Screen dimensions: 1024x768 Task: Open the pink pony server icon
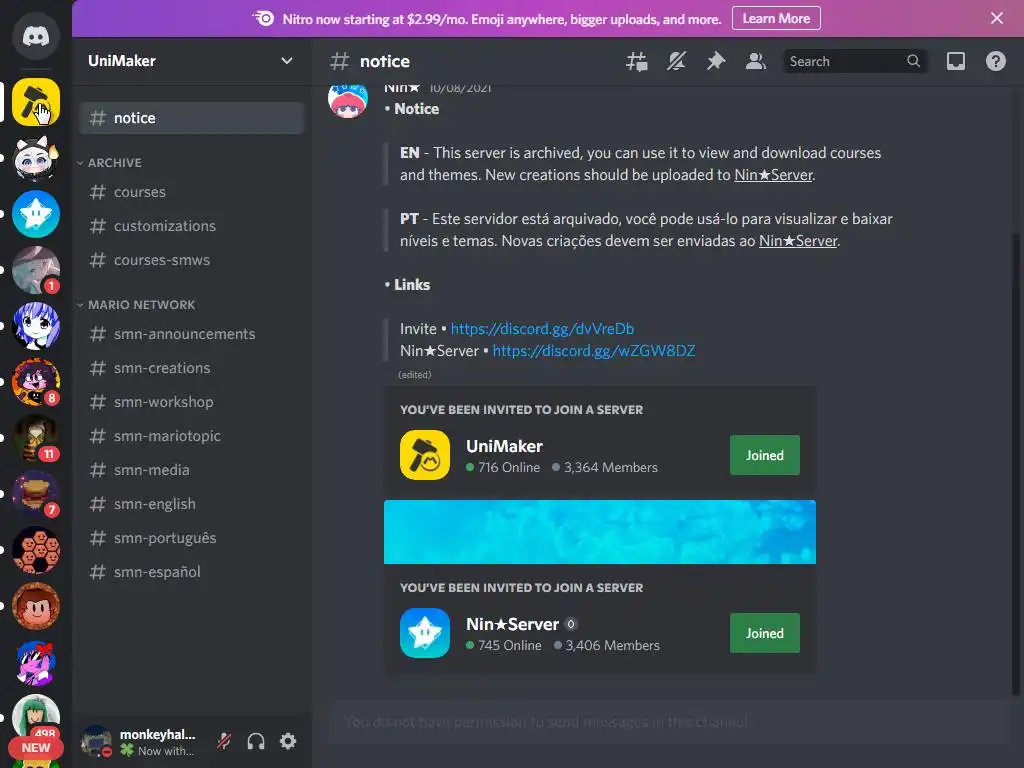click(36, 663)
